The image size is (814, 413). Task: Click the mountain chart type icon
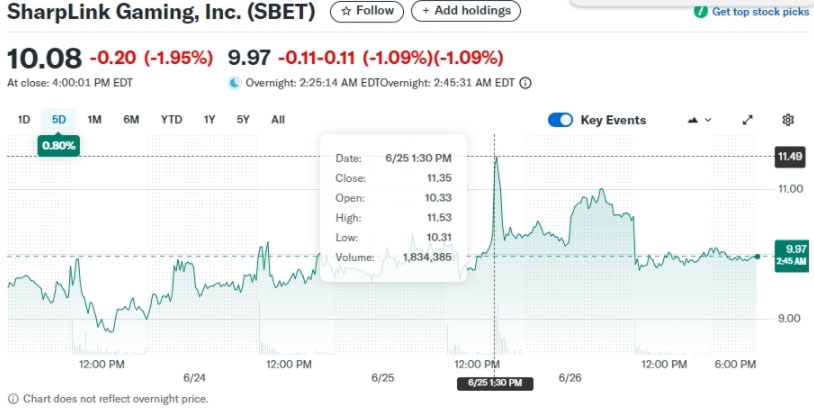[x=693, y=120]
